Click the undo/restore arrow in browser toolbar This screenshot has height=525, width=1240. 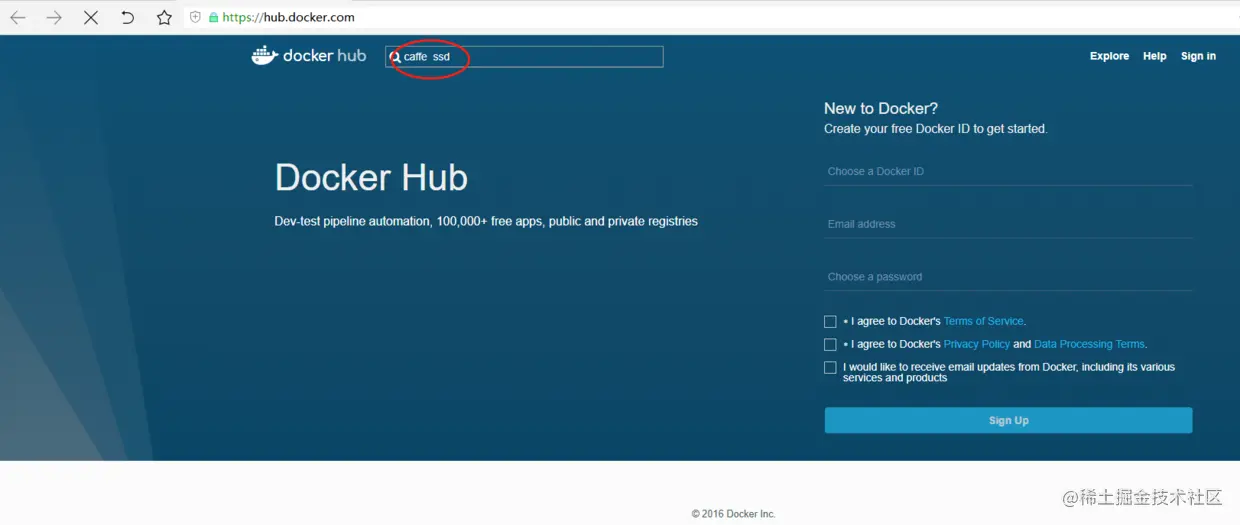(127, 17)
